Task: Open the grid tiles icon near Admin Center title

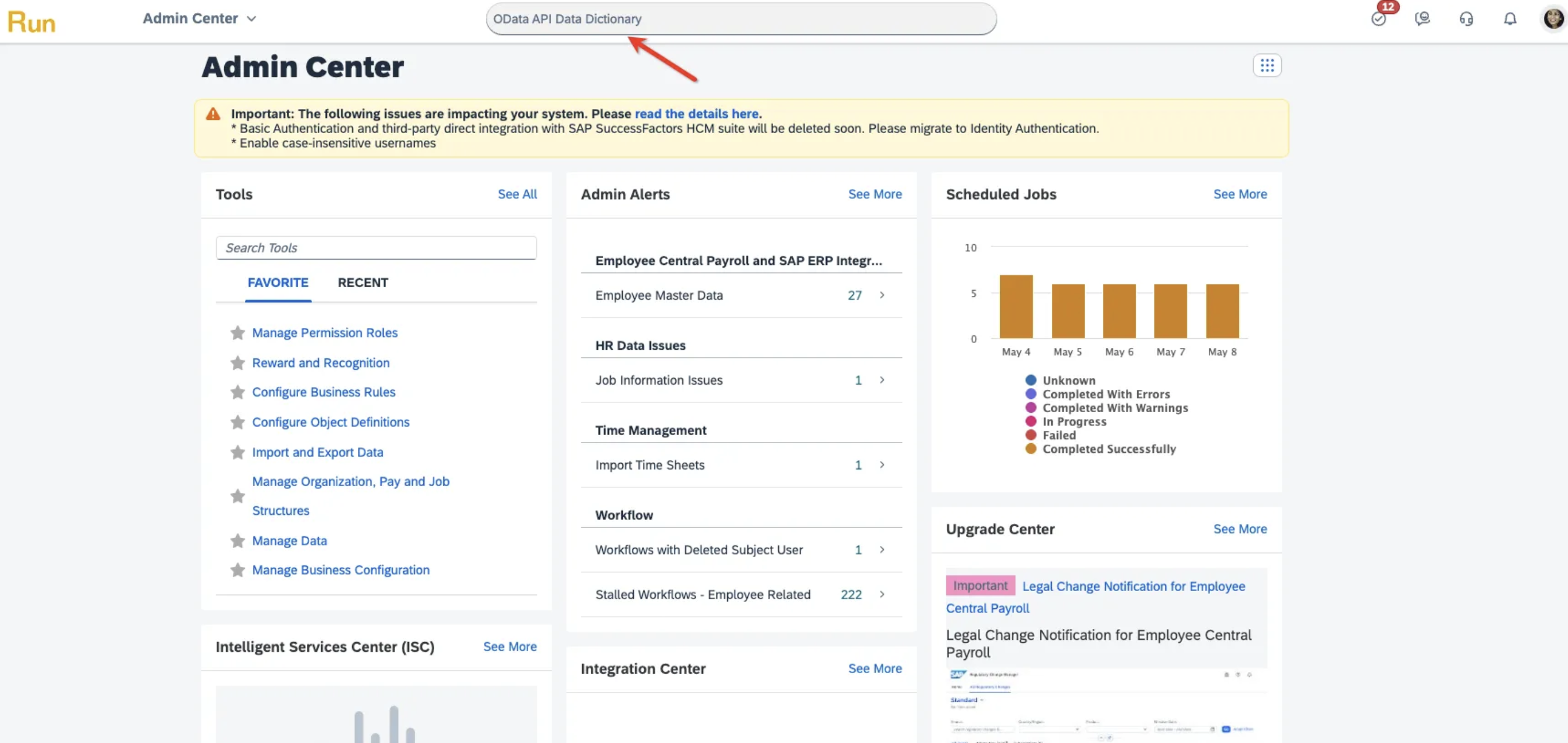Action: click(1267, 65)
